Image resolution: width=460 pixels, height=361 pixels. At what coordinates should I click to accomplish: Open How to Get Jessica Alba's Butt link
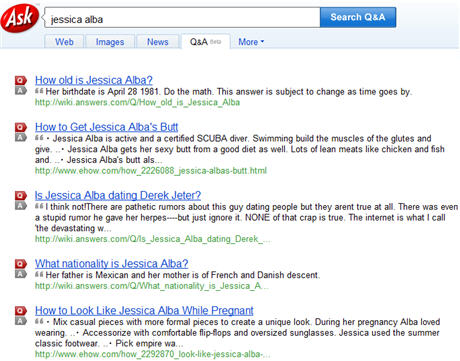[x=107, y=127]
